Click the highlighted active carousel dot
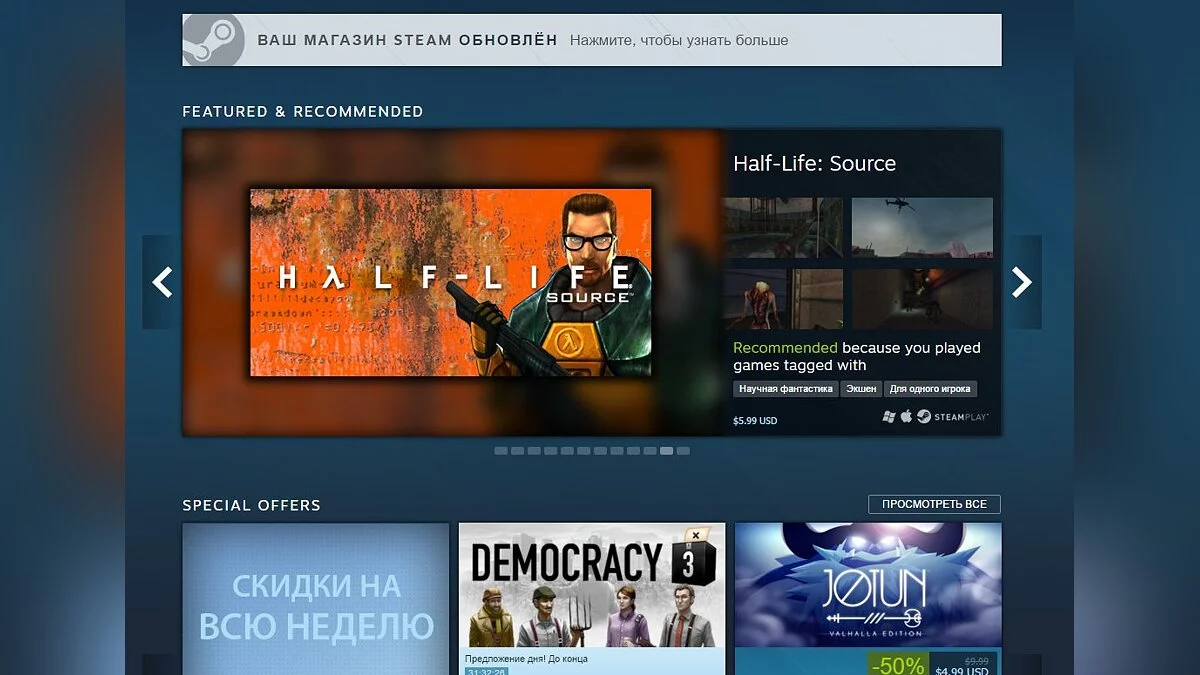 coord(667,451)
